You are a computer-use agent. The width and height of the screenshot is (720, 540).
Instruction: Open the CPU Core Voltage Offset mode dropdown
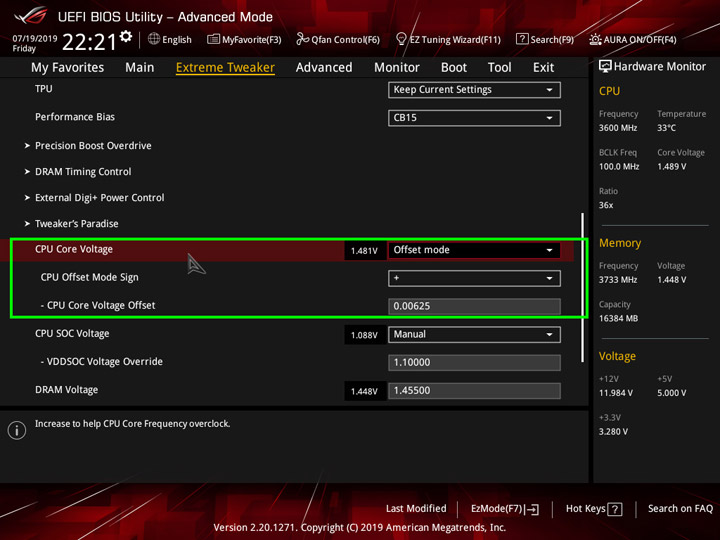pos(474,250)
